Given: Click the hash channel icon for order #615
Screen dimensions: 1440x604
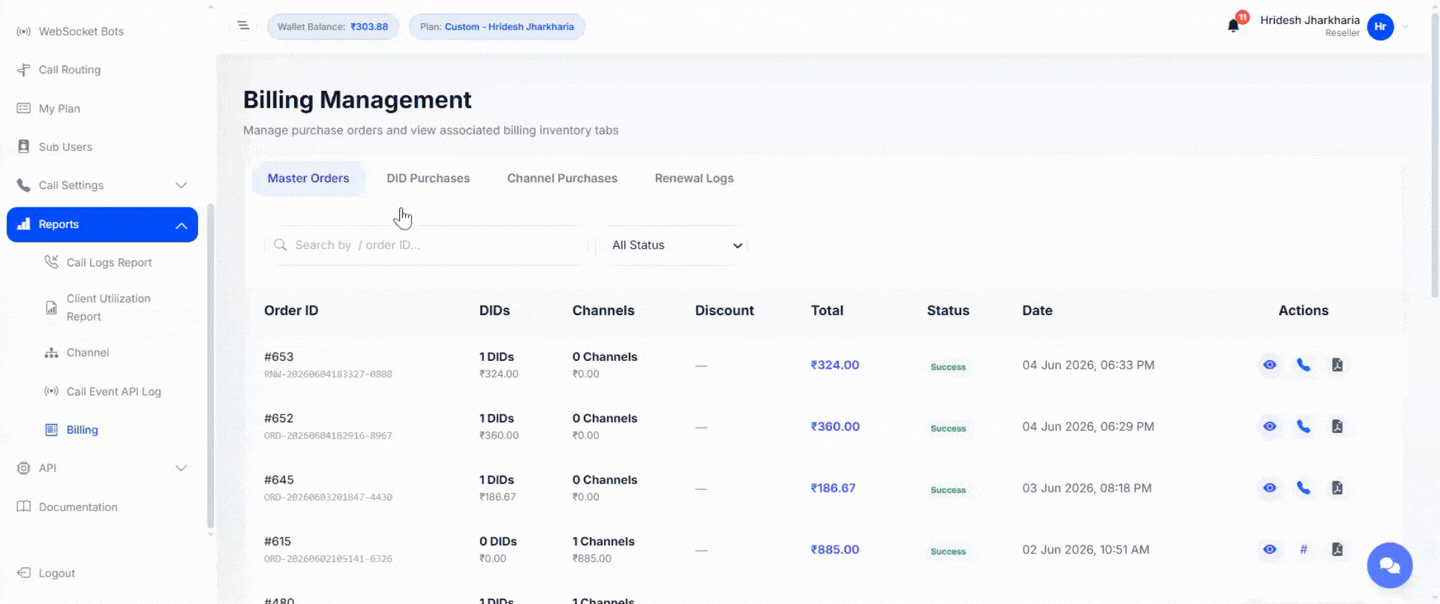Looking at the screenshot, I should pos(1303,549).
